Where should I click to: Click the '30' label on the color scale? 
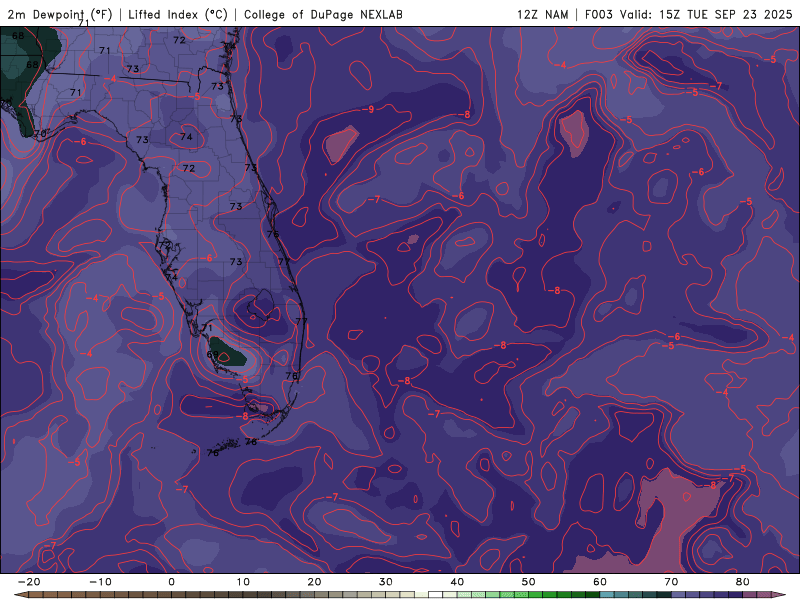click(x=386, y=582)
